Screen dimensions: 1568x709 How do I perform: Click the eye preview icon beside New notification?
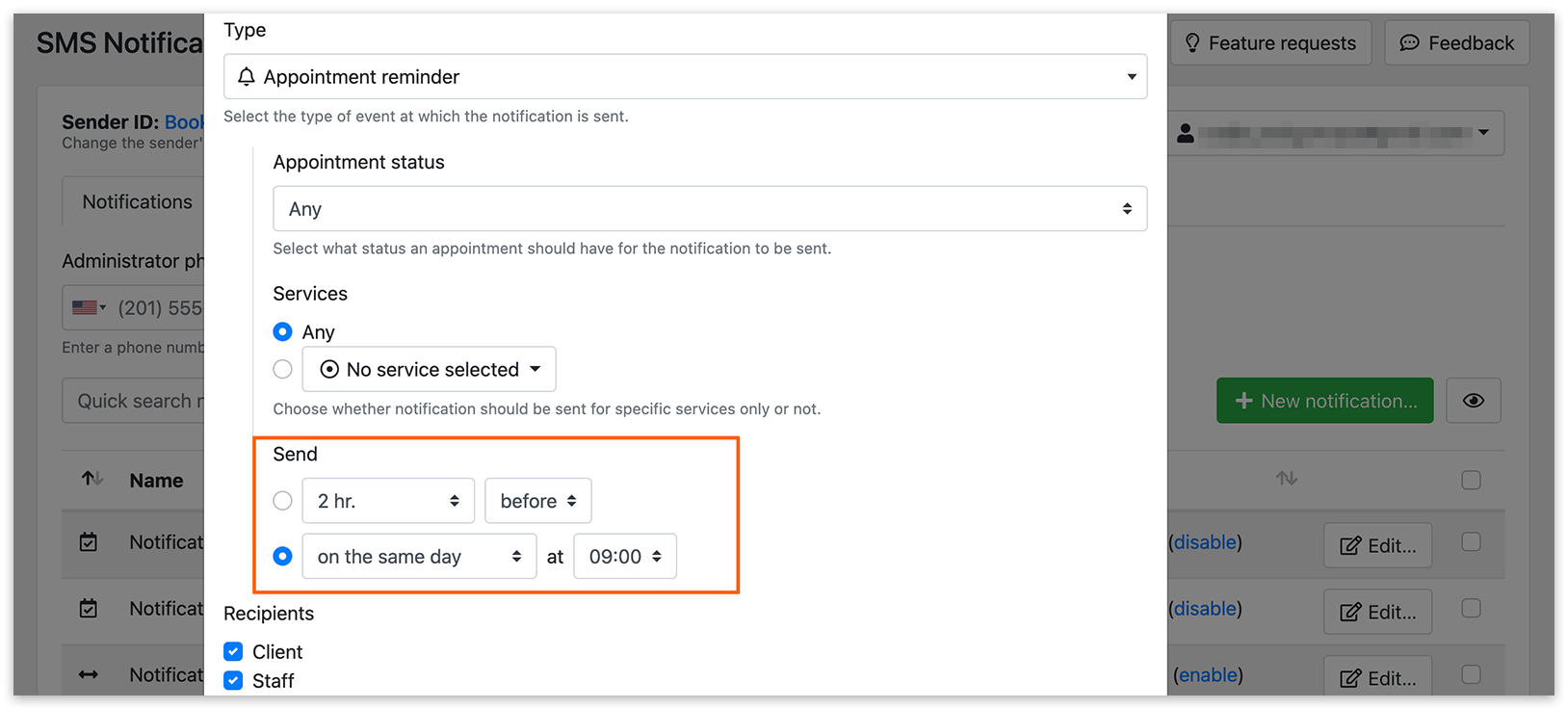1473,400
